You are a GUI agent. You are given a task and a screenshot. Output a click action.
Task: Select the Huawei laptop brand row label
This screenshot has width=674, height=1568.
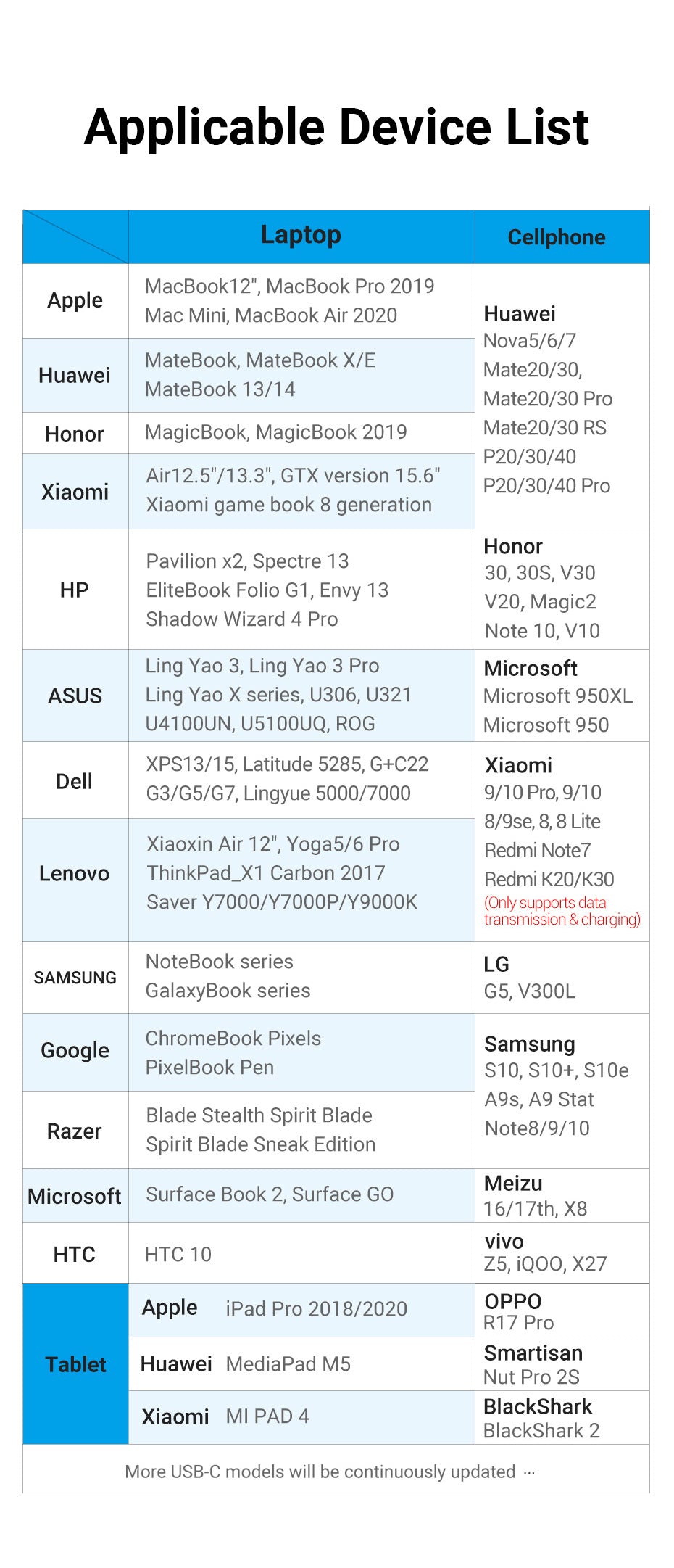coord(75,376)
